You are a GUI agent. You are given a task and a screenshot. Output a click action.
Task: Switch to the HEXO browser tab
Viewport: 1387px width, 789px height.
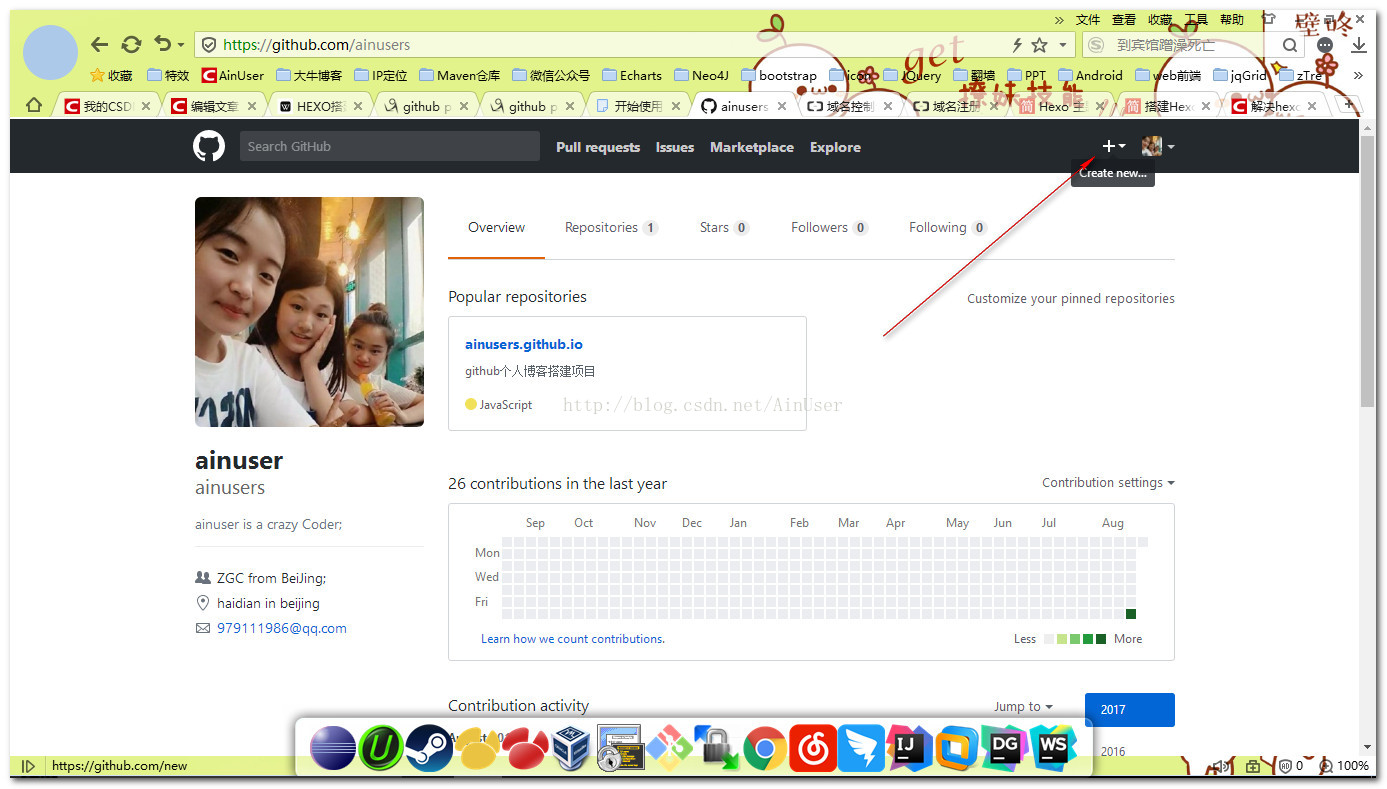pyautogui.click(x=319, y=106)
